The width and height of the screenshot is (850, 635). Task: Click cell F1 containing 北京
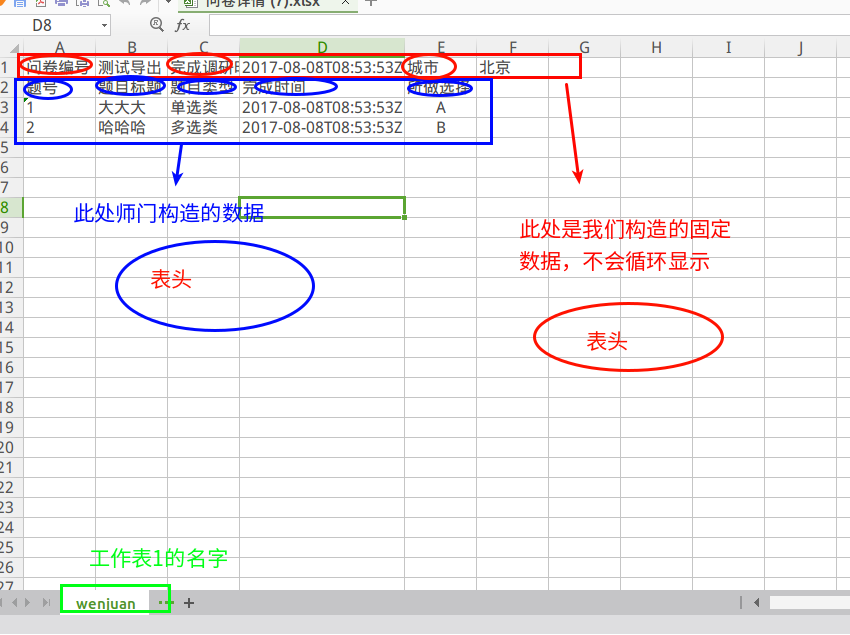point(512,67)
